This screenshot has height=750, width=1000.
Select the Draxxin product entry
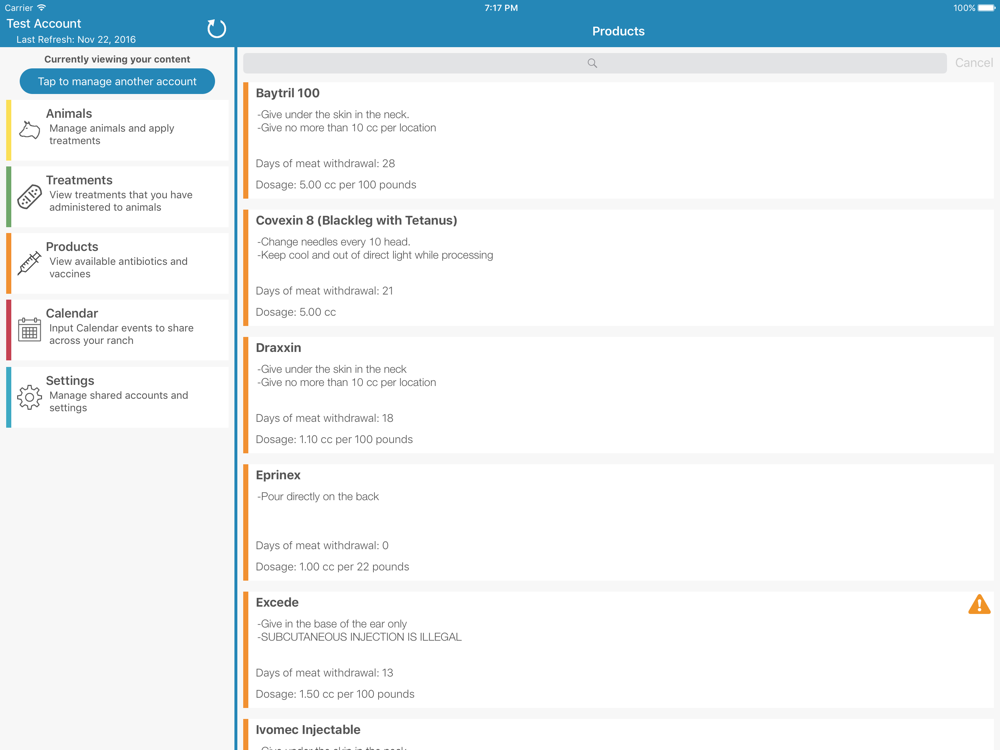point(618,395)
